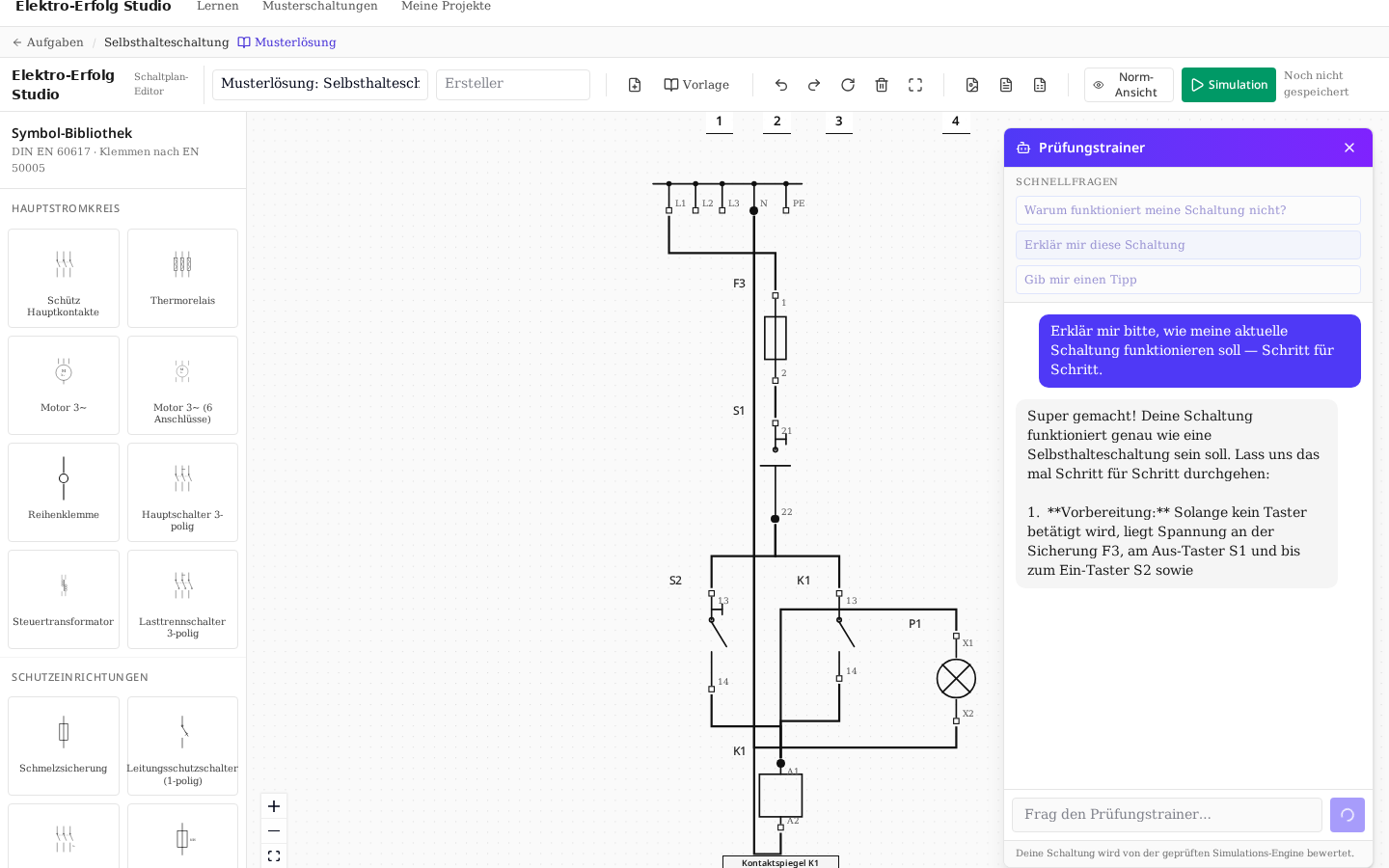This screenshot has width=1389, height=868.
Task: Fit canvas view to screen
Action: 274,856
